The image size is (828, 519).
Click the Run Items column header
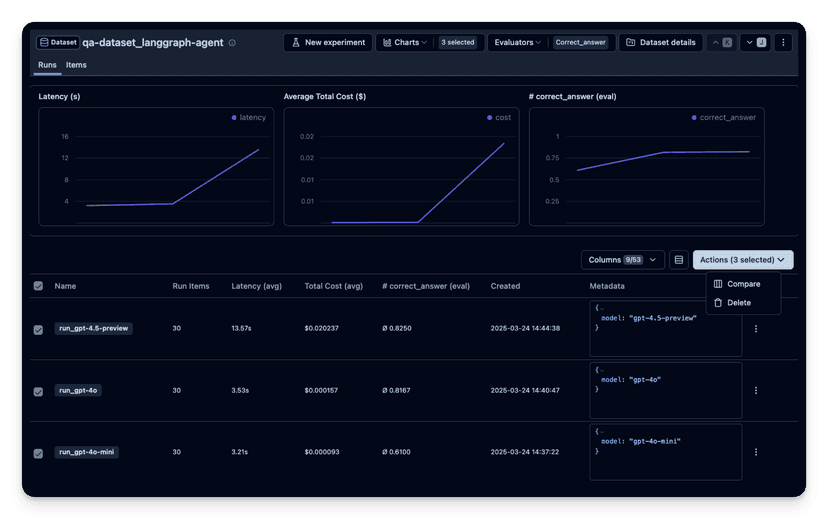pyautogui.click(x=191, y=286)
